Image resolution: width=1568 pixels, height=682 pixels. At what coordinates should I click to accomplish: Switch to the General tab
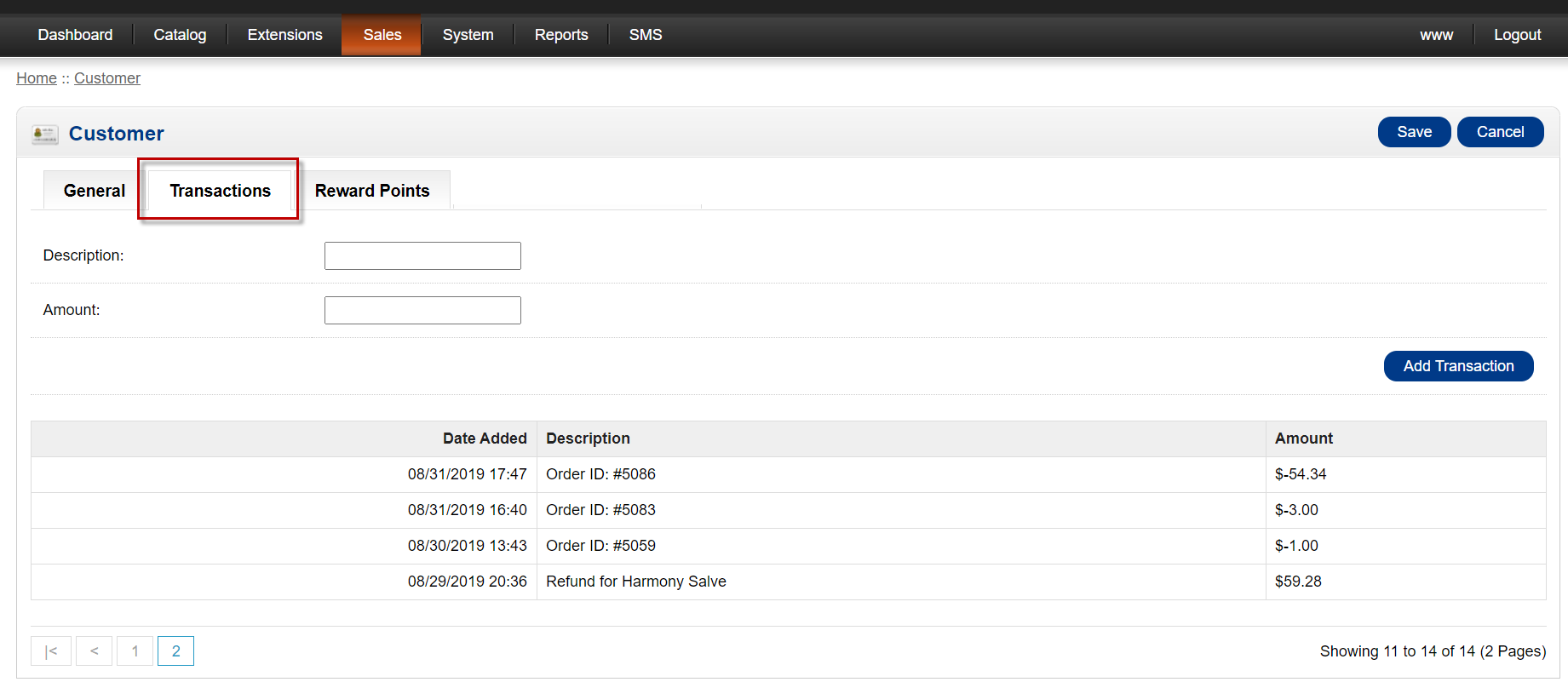pos(95,191)
